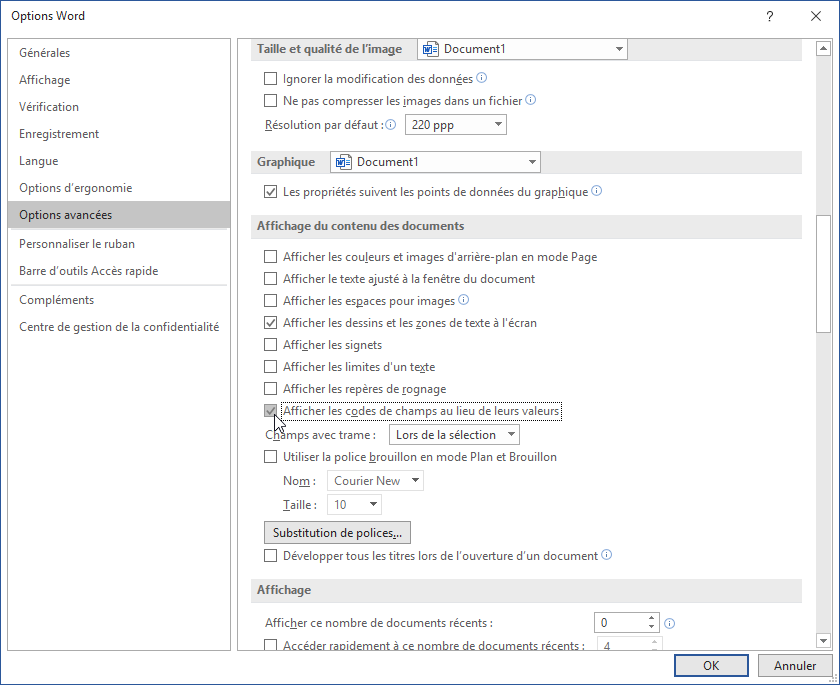Click info icon after 'points de données du graphique'

pos(597,191)
